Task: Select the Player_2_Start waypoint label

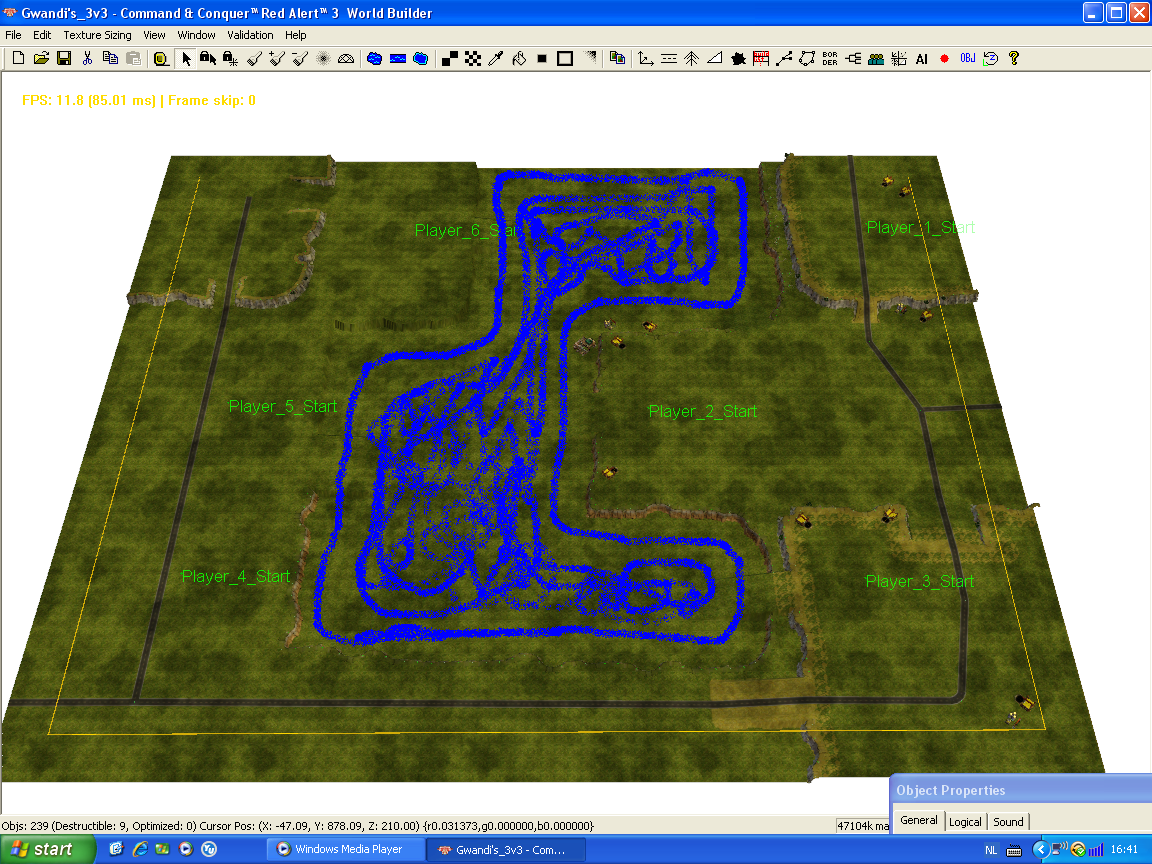Action: (702, 411)
